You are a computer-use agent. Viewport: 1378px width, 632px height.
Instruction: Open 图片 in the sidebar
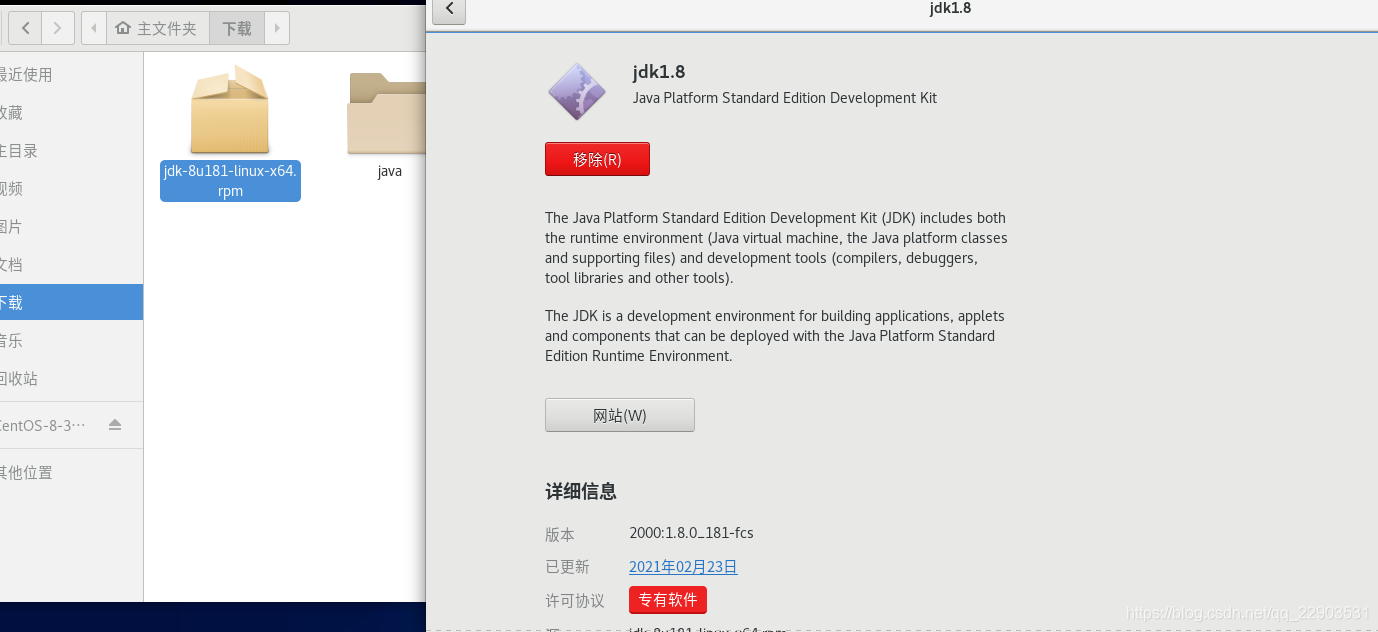71,226
